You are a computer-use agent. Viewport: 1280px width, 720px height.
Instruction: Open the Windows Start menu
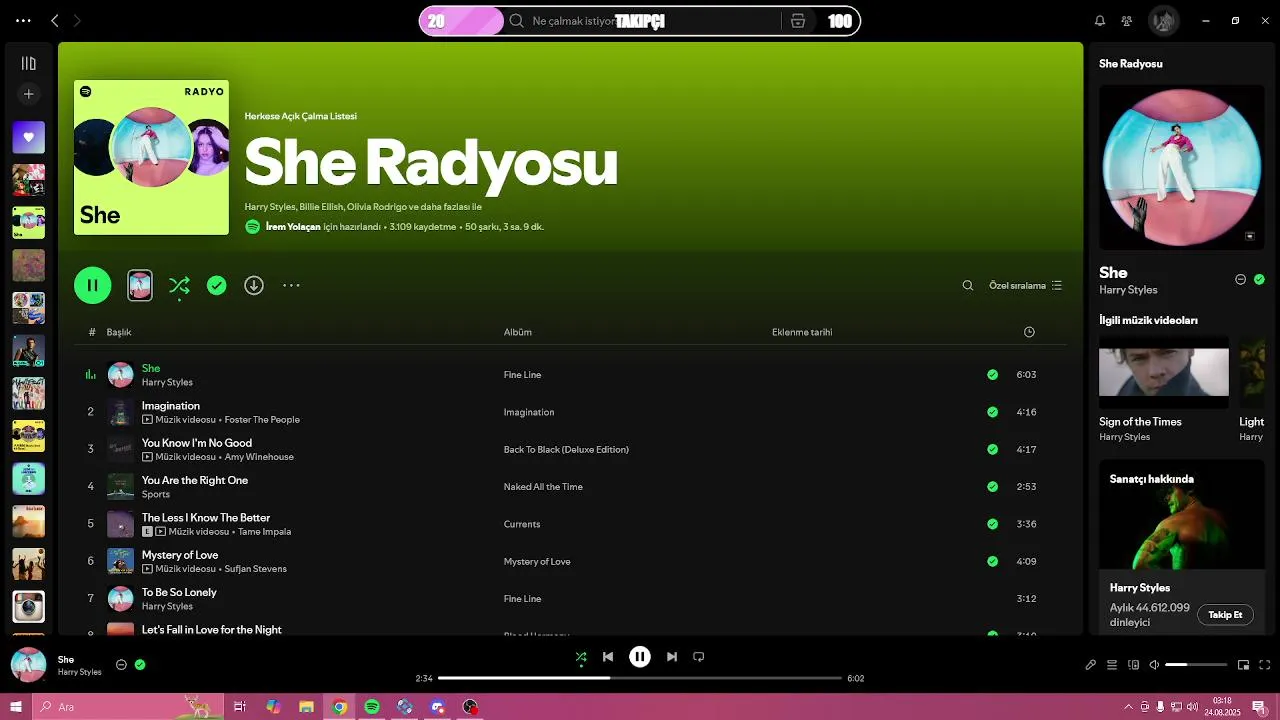click(15, 707)
